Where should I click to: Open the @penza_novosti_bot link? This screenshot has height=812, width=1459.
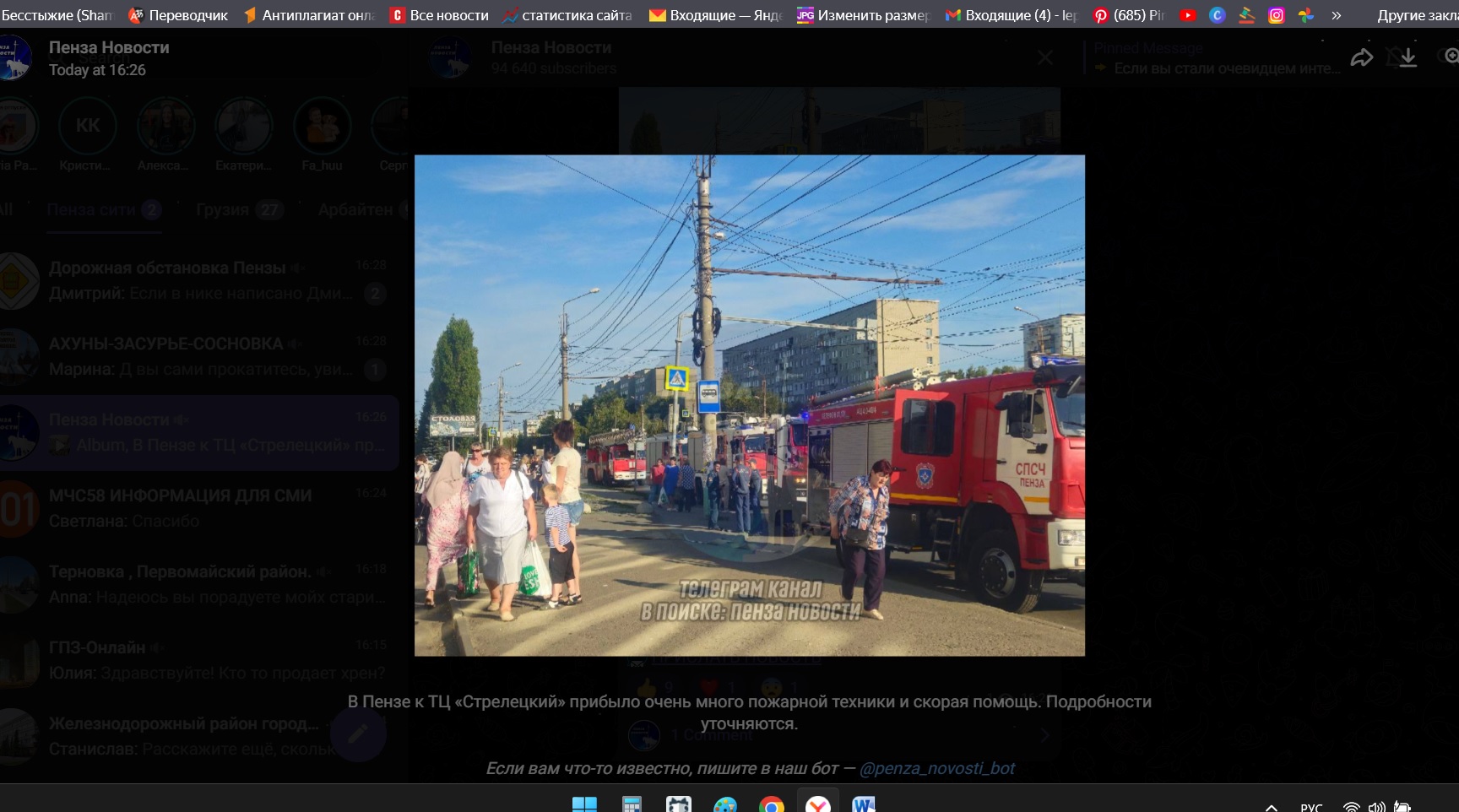tap(939, 768)
